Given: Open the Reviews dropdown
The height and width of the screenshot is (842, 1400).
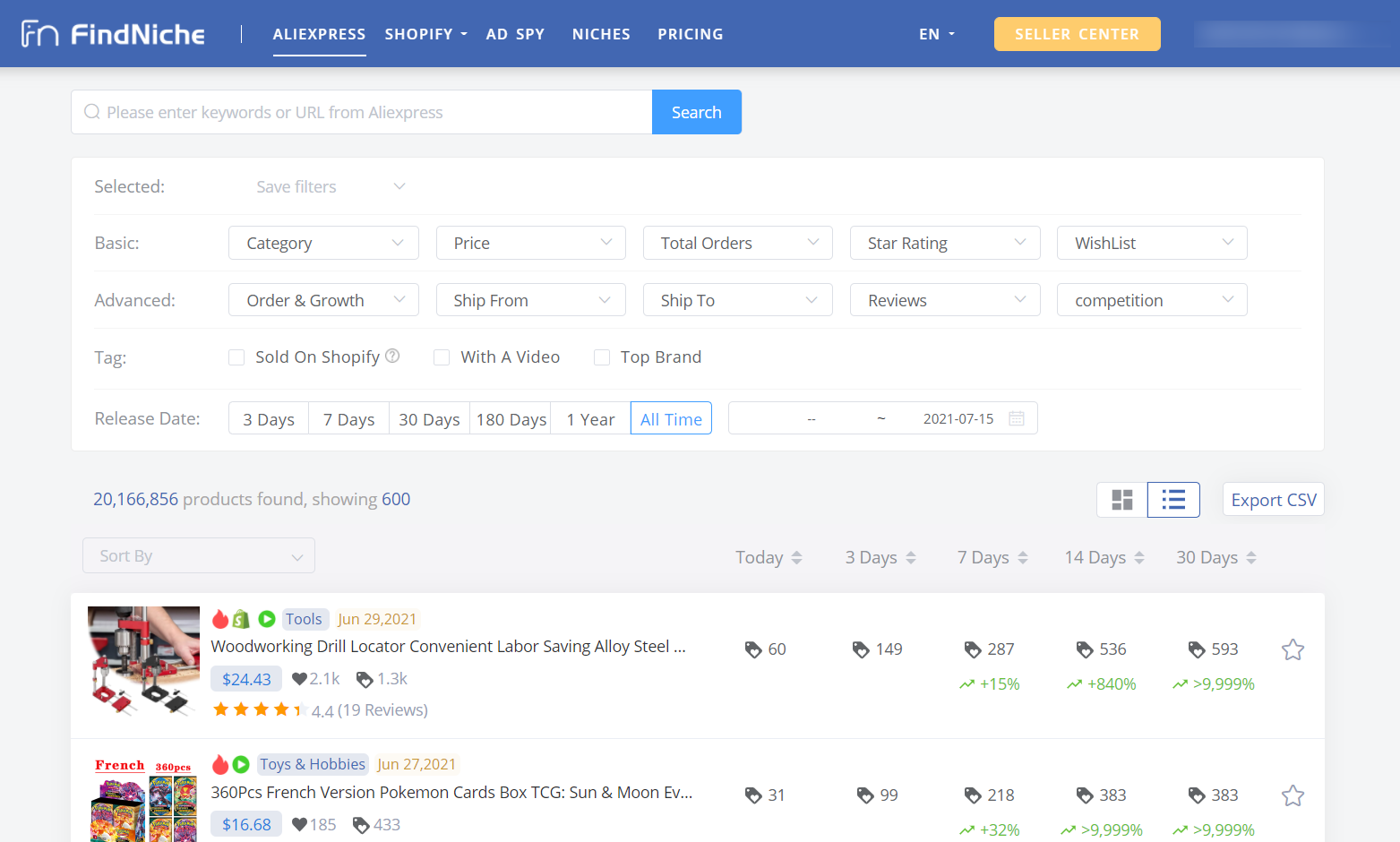Looking at the screenshot, I should 945,300.
